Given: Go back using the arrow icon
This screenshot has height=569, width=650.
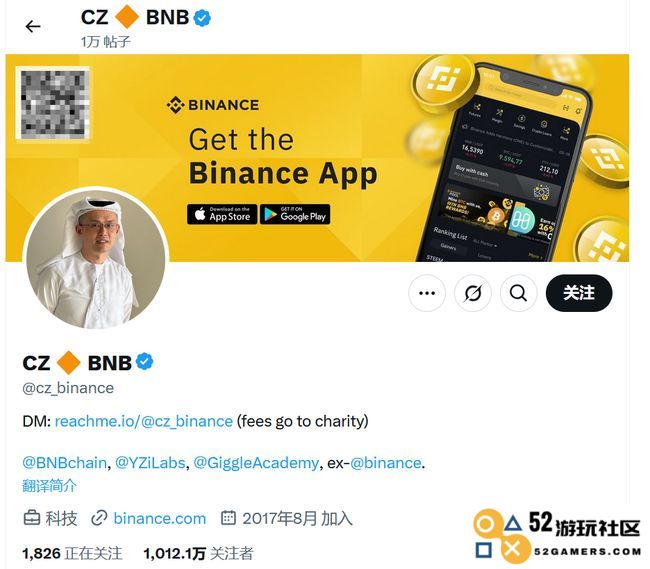Looking at the screenshot, I should [33, 27].
